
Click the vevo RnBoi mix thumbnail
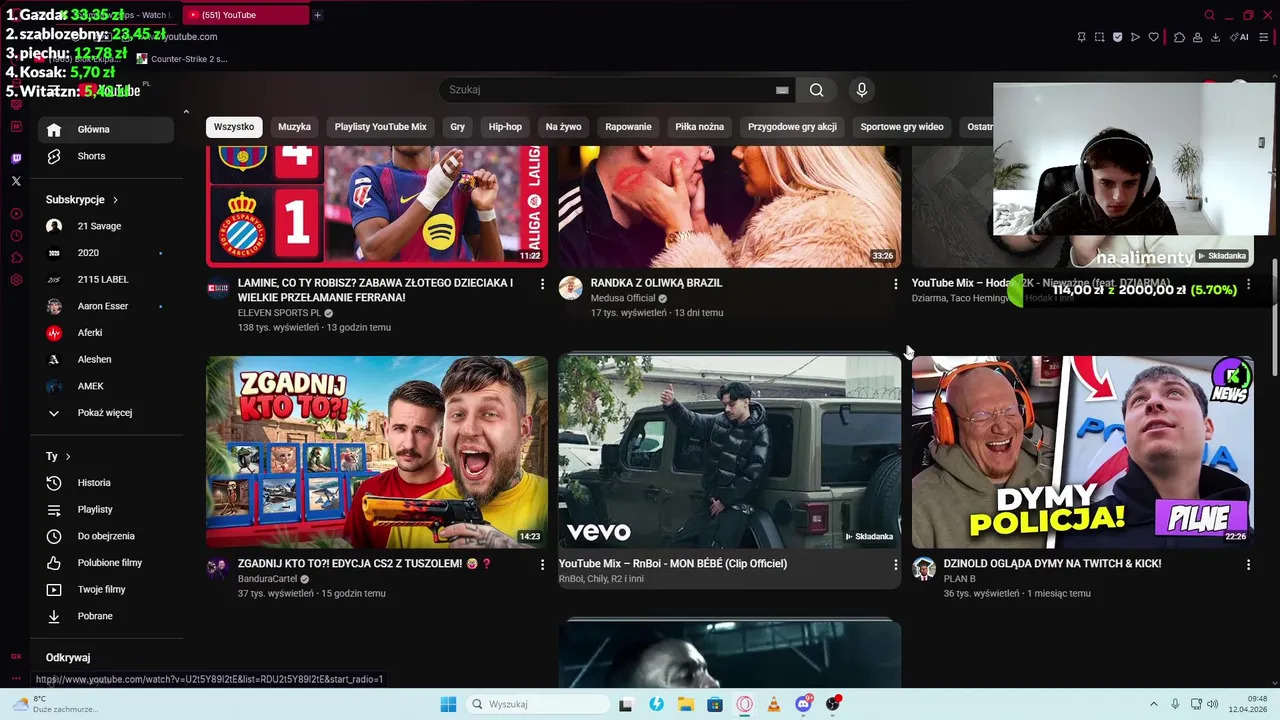coord(729,452)
